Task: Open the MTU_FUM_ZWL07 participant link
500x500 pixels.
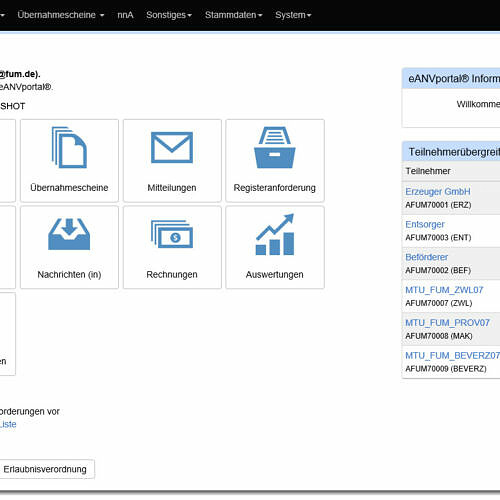Action: [x=444, y=290]
